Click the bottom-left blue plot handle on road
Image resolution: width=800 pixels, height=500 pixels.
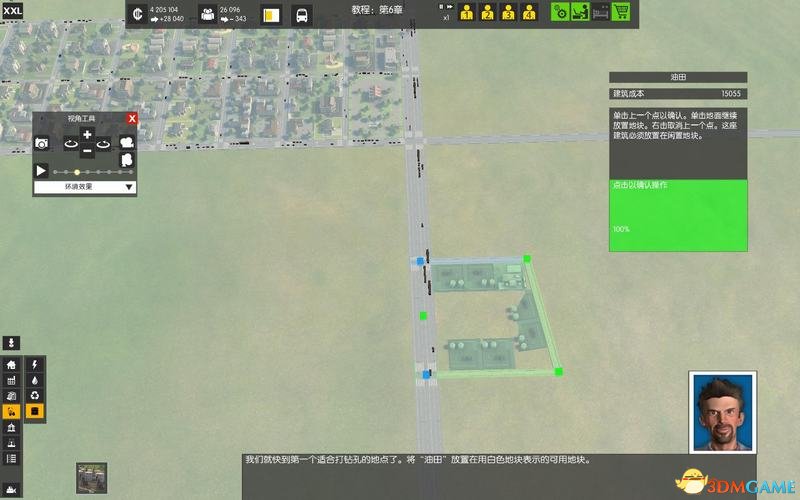tap(426, 374)
